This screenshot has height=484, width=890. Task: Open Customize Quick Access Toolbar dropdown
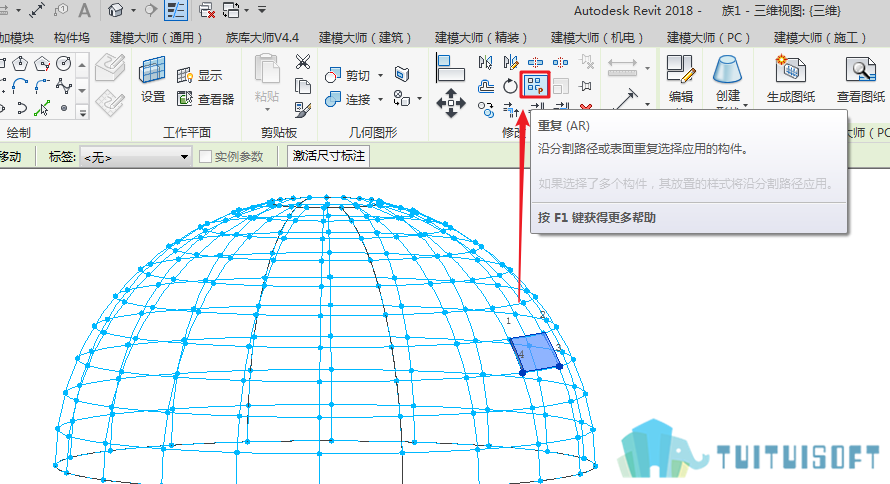[x=262, y=10]
